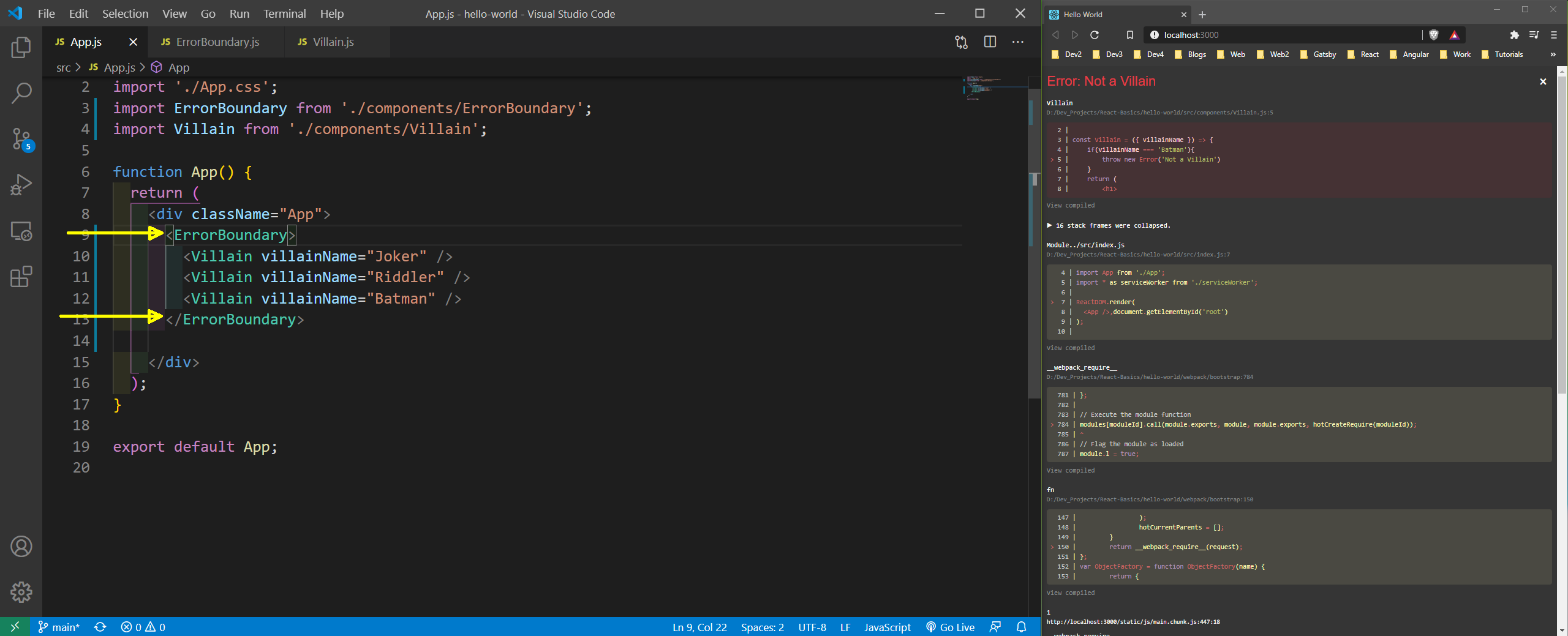Screen dimensions: 1568x636
Task: Open the Tutorials bookmarks folder
Action: [x=1501, y=54]
